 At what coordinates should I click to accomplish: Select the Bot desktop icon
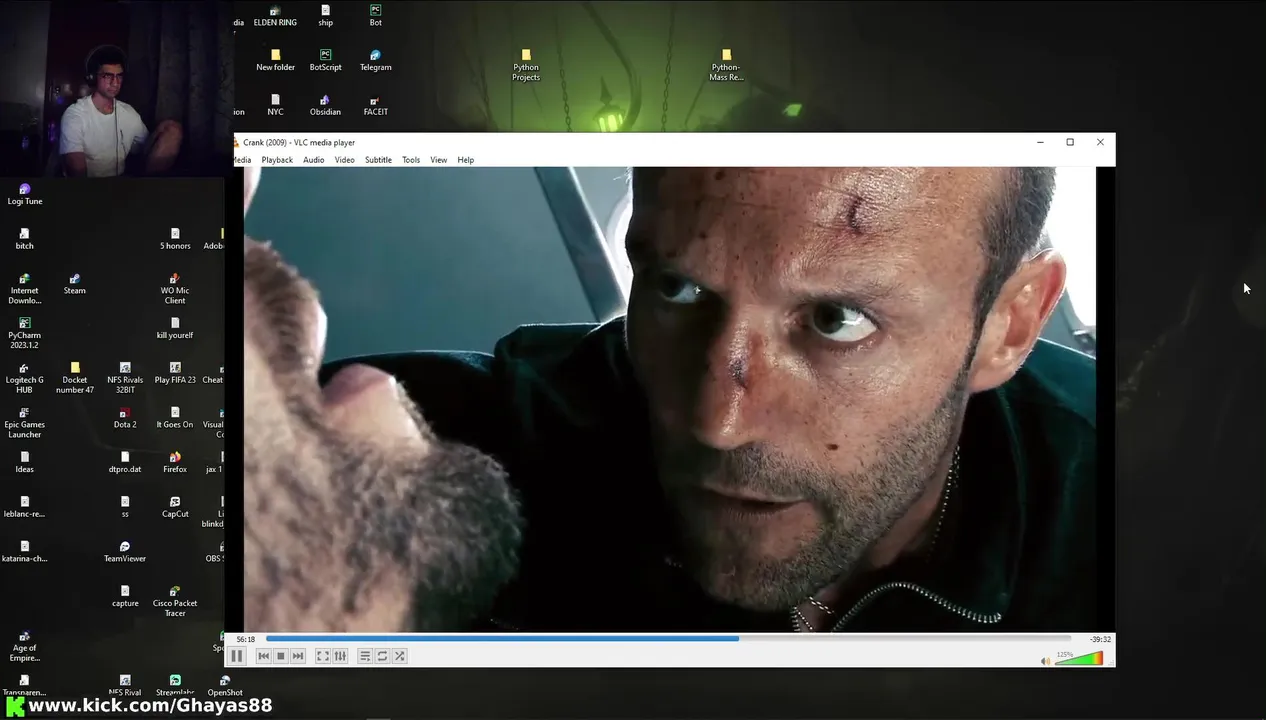tap(375, 16)
